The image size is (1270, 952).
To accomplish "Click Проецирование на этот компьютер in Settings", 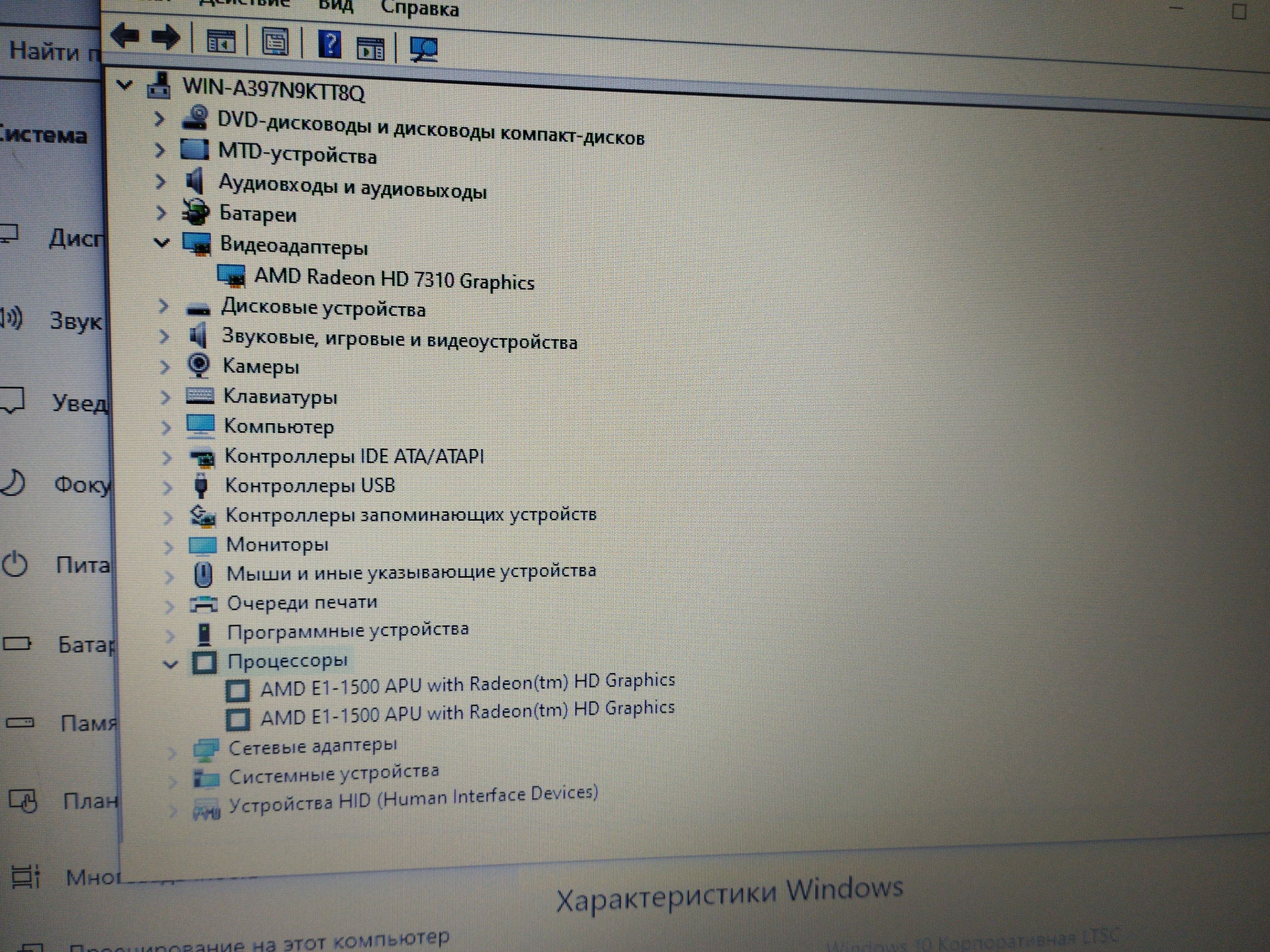I will [x=259, y=943].
